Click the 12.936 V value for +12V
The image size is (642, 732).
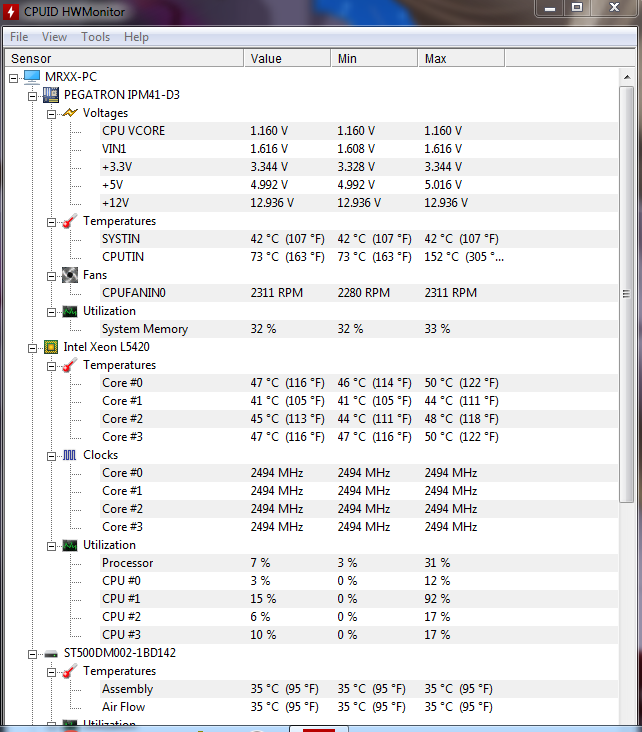tap(272, 203)
